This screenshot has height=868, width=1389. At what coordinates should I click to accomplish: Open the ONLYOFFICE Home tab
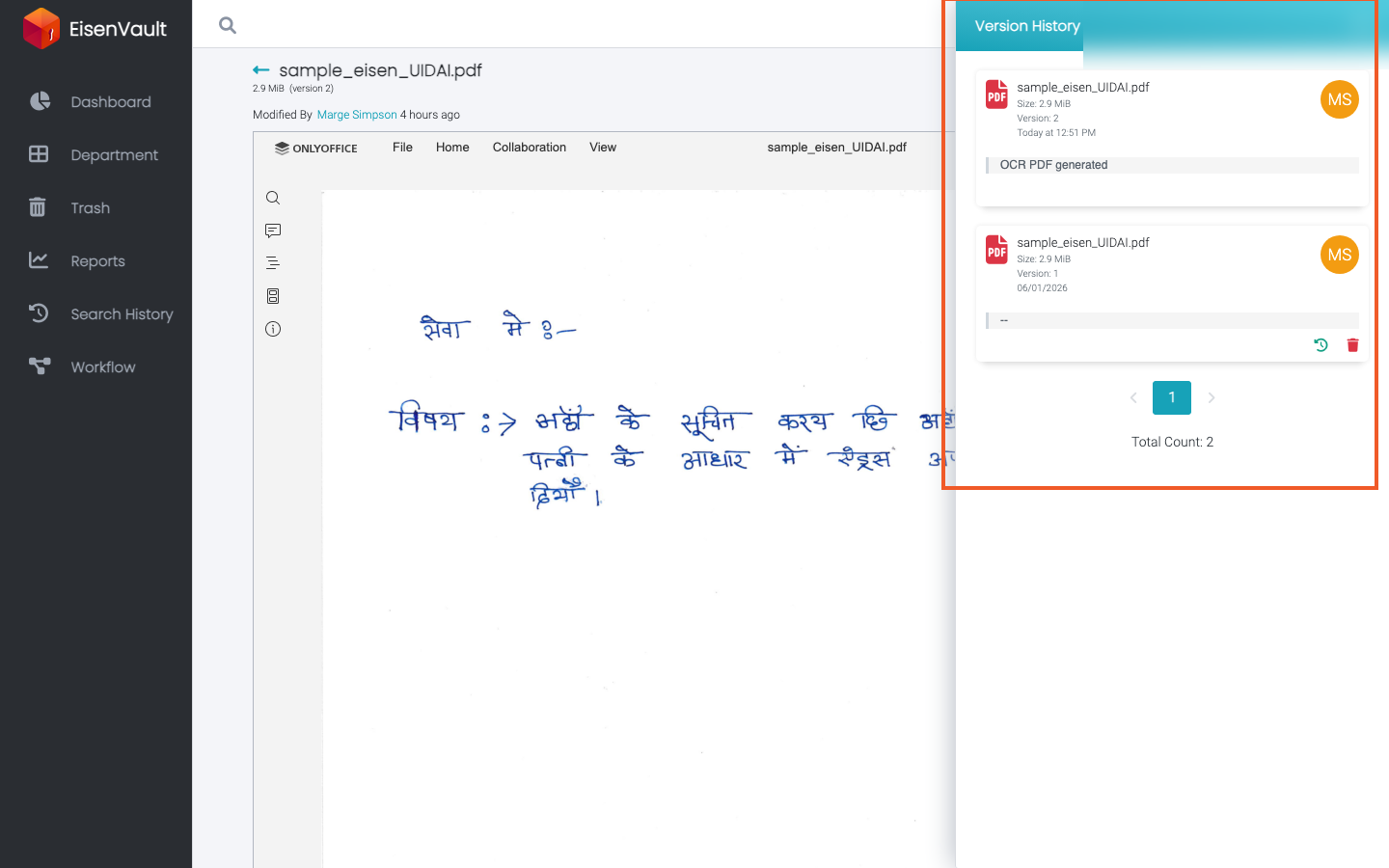(452, 148)
